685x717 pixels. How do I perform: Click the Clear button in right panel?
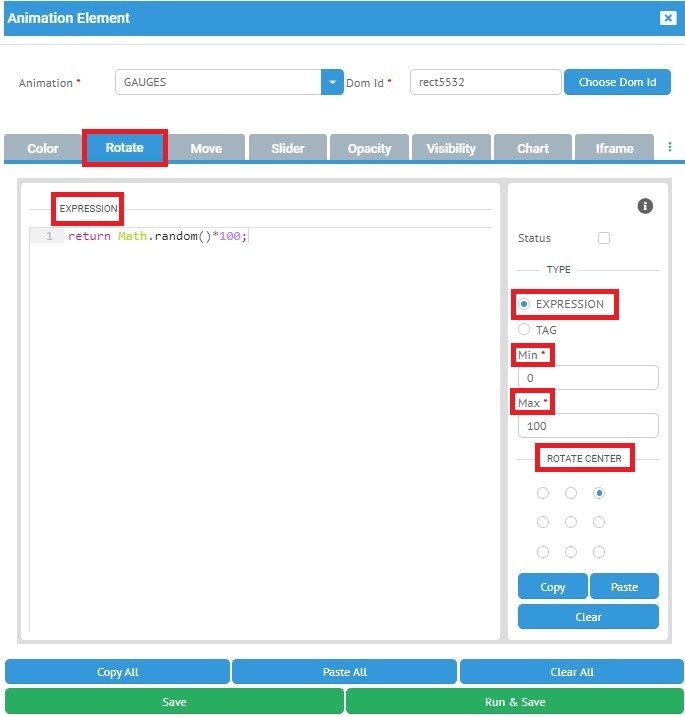coord(588,617)
